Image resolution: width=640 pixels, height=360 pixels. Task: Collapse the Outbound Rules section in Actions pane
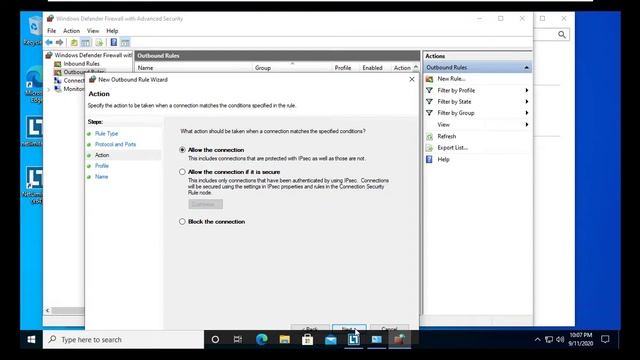pos(527,67)
